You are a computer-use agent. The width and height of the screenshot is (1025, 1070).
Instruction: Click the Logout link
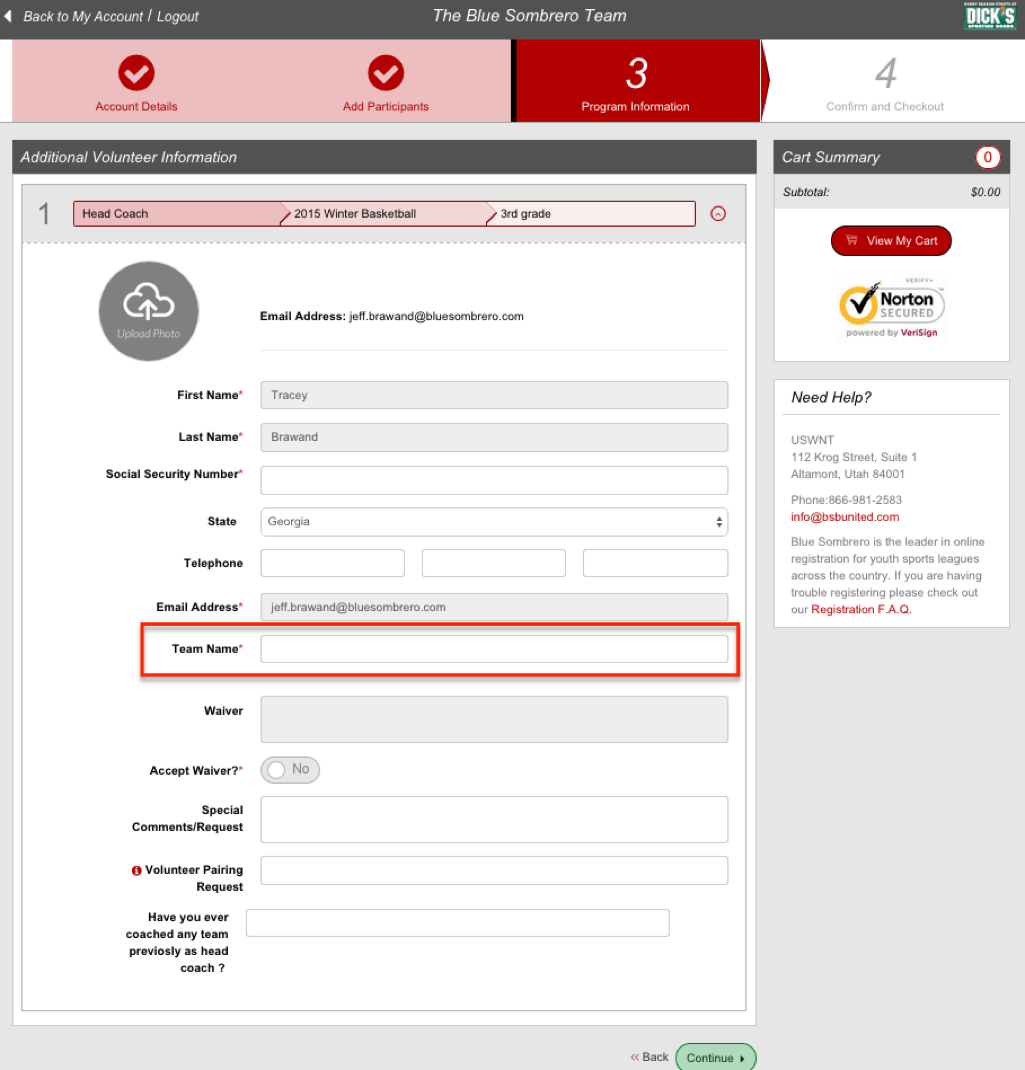pos(178,17)
